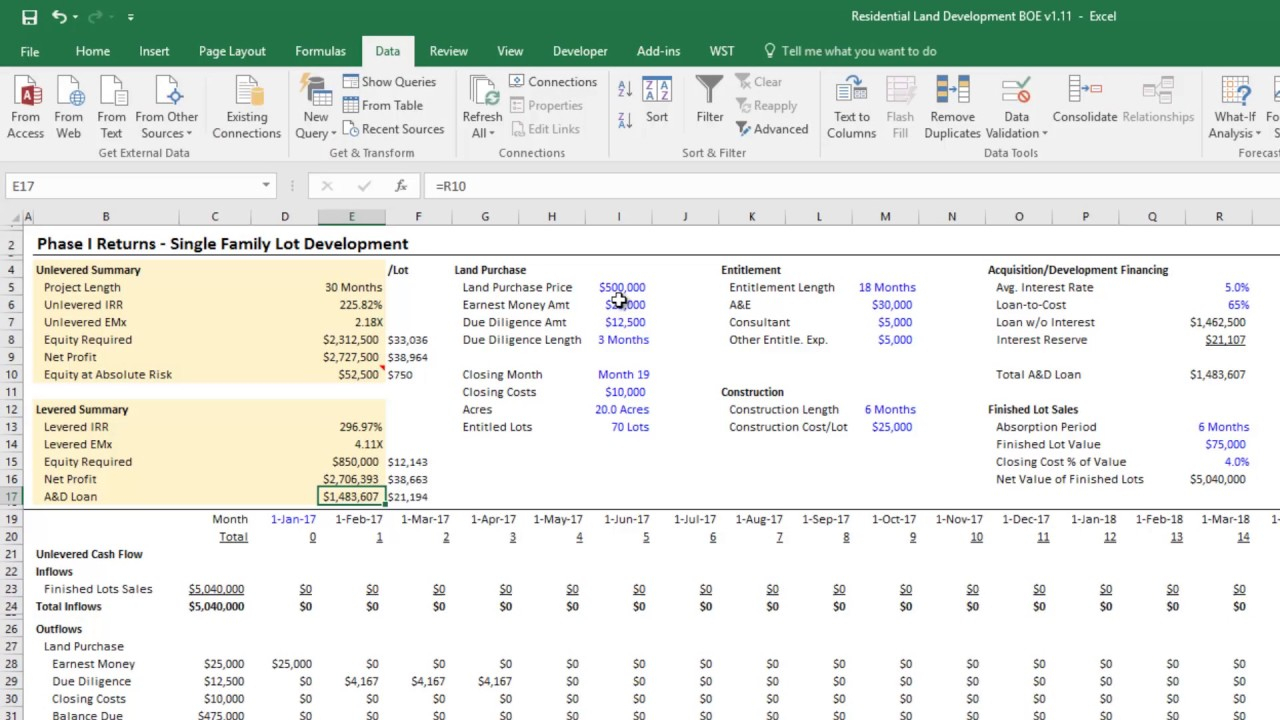Click the Save icon in title bar
Screen dimensions: 1280x720
click(x=29, y=17)
